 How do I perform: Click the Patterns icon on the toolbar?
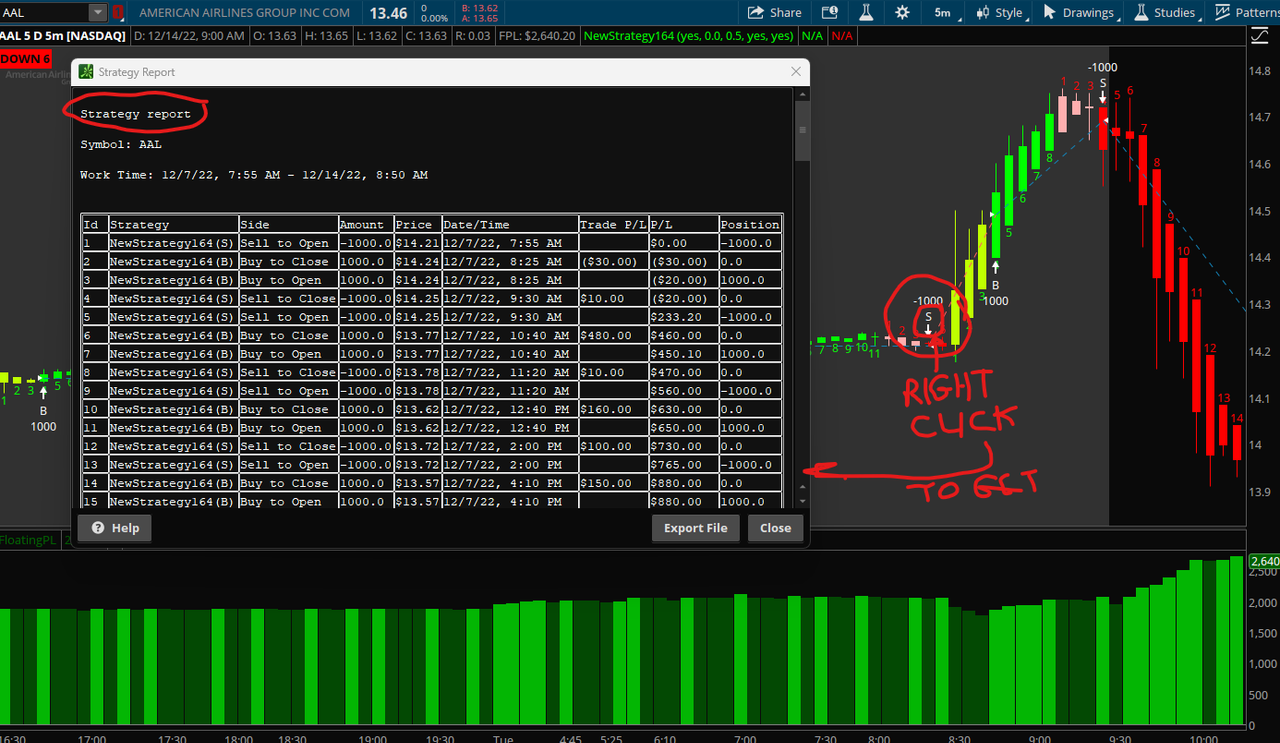(1245, 13)
